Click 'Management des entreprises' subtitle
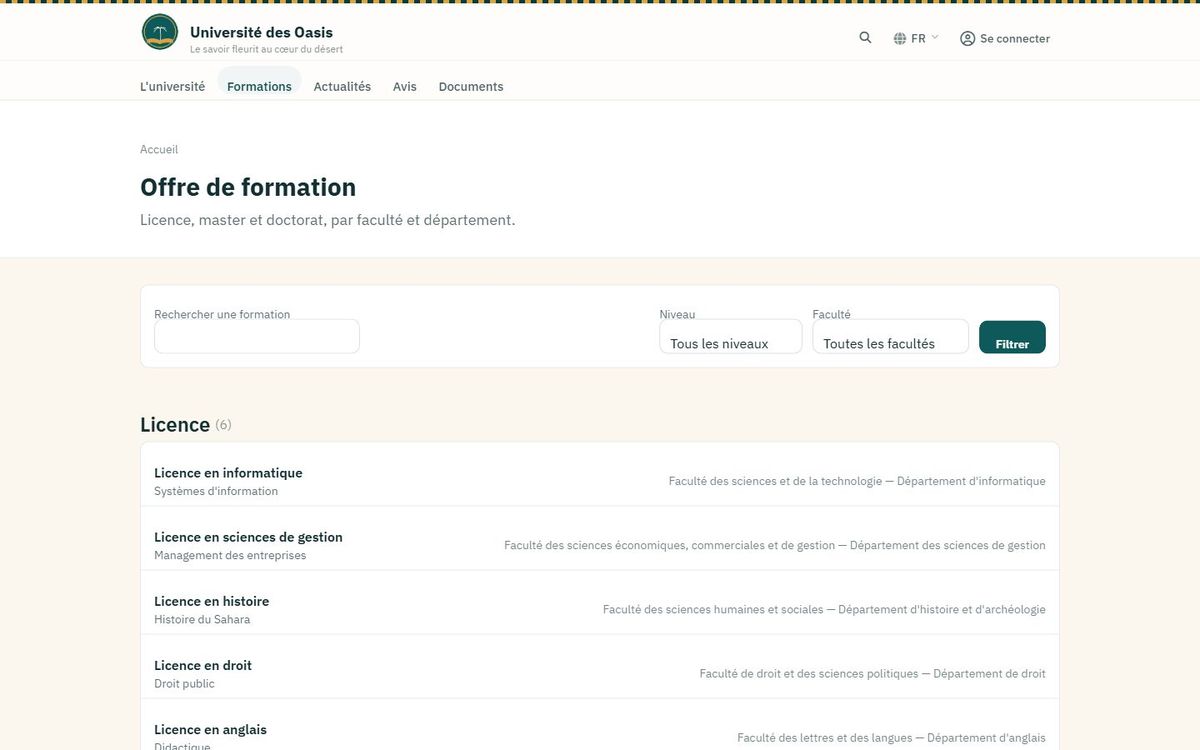The width and height of the screenshot is (1200, 750). pyautogui.click(x=230, y=556)
